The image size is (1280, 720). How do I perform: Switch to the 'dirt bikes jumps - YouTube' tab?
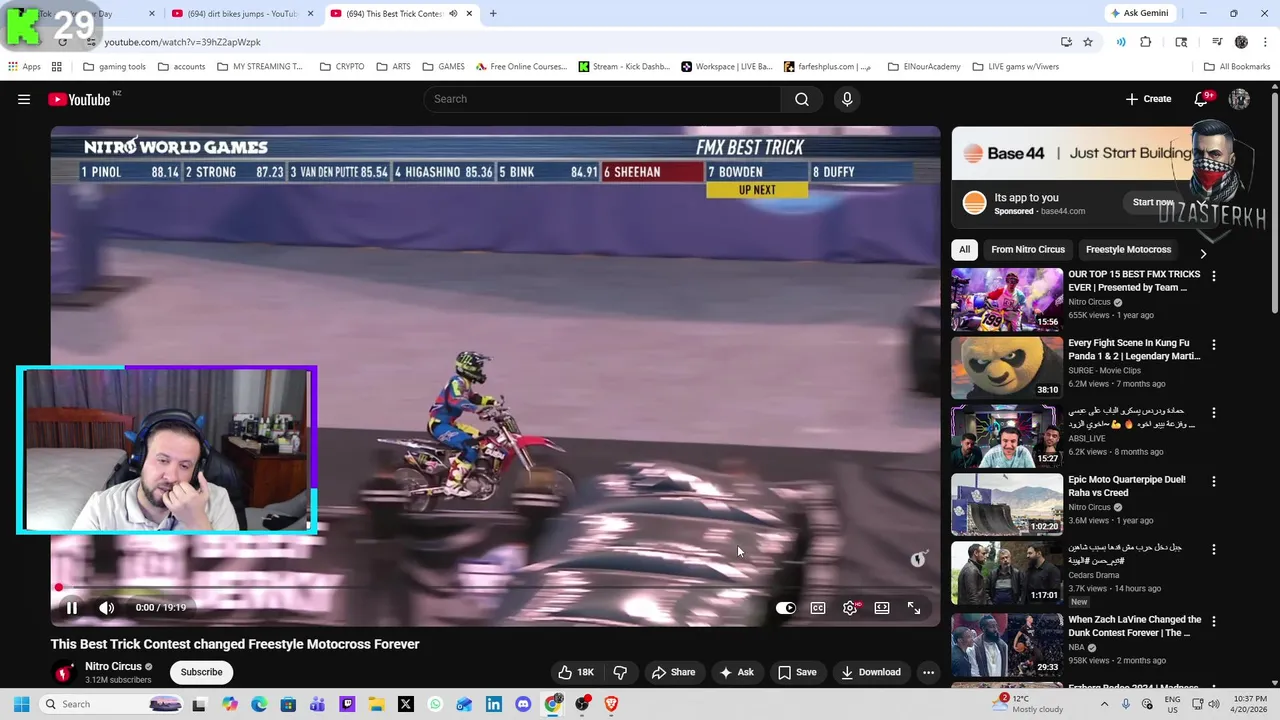click(240, 14)
